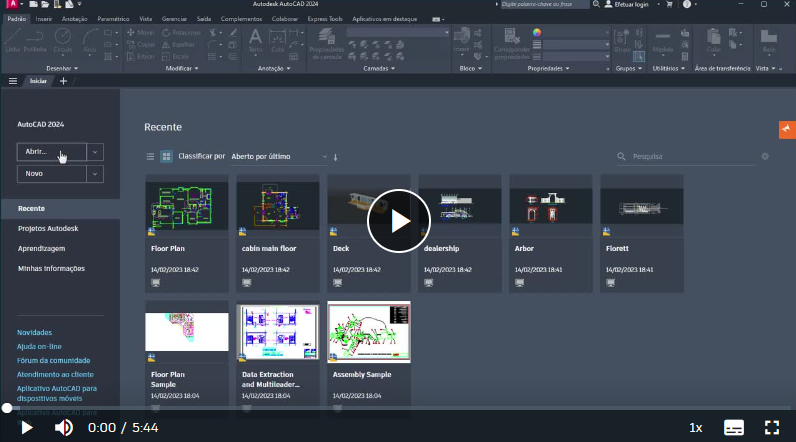796x442 pixels.
Task: Select the Cota dimension tool
Action: (x=277, y=40)
